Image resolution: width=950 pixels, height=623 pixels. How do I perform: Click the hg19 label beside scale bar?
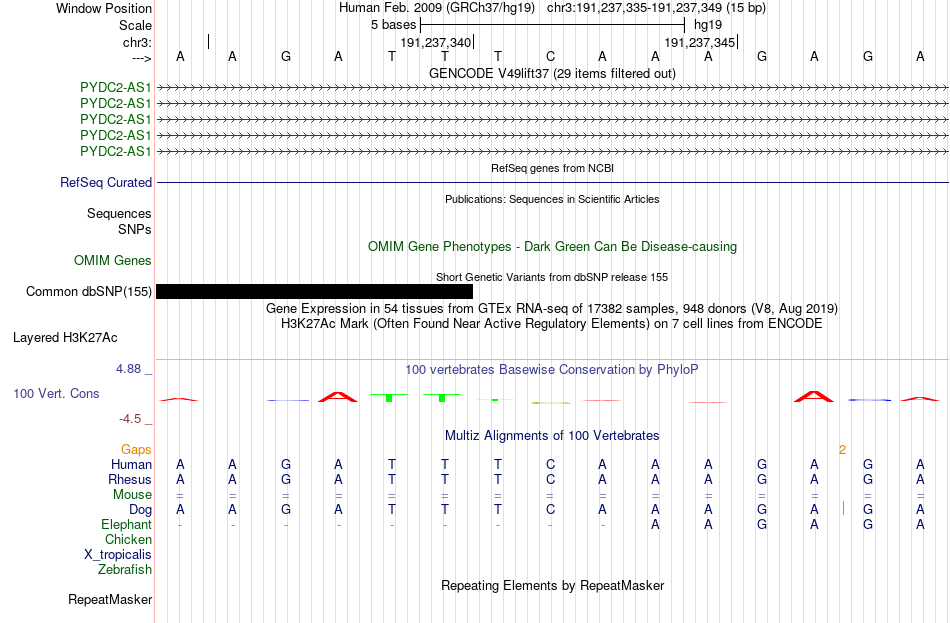[x=708, y=25]
